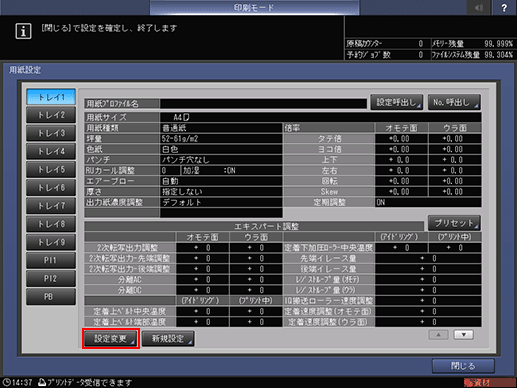Click the 回転 ウラ面 value
517x388 pixels.
[455, 181]
